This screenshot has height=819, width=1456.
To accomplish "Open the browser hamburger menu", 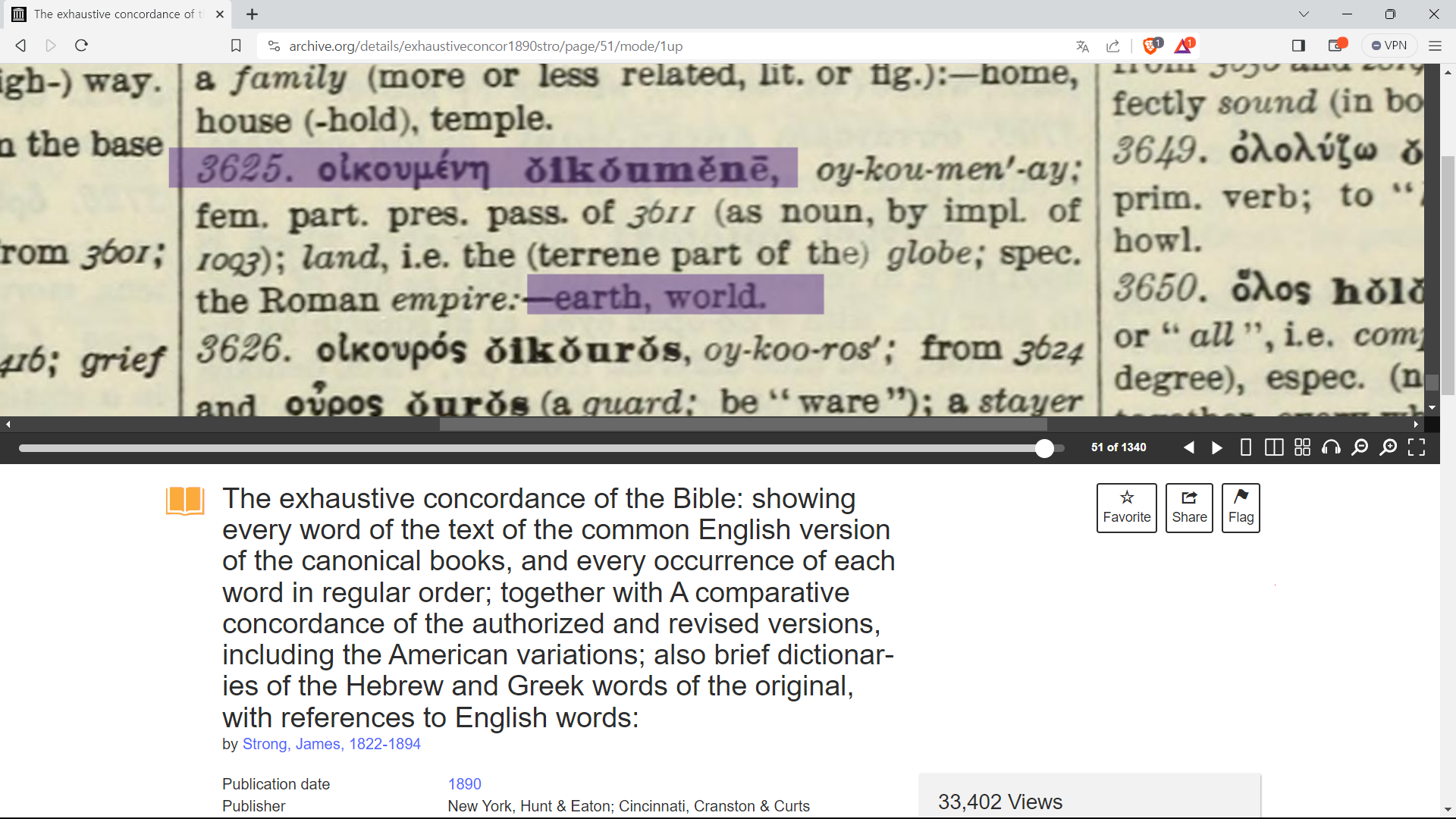I will (x=1435, y=45).
